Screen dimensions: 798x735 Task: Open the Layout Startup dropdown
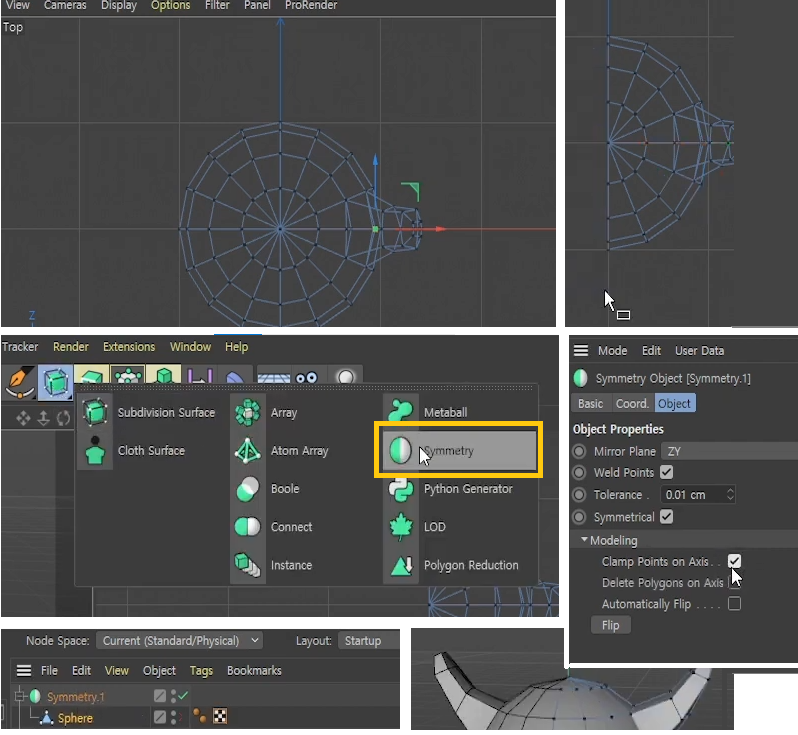click(368, 640)
